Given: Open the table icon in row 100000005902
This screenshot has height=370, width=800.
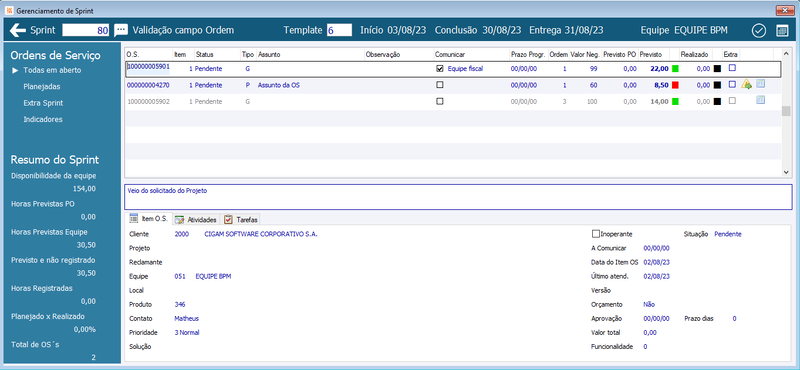Looking at the screenshot, I should 760,101.
